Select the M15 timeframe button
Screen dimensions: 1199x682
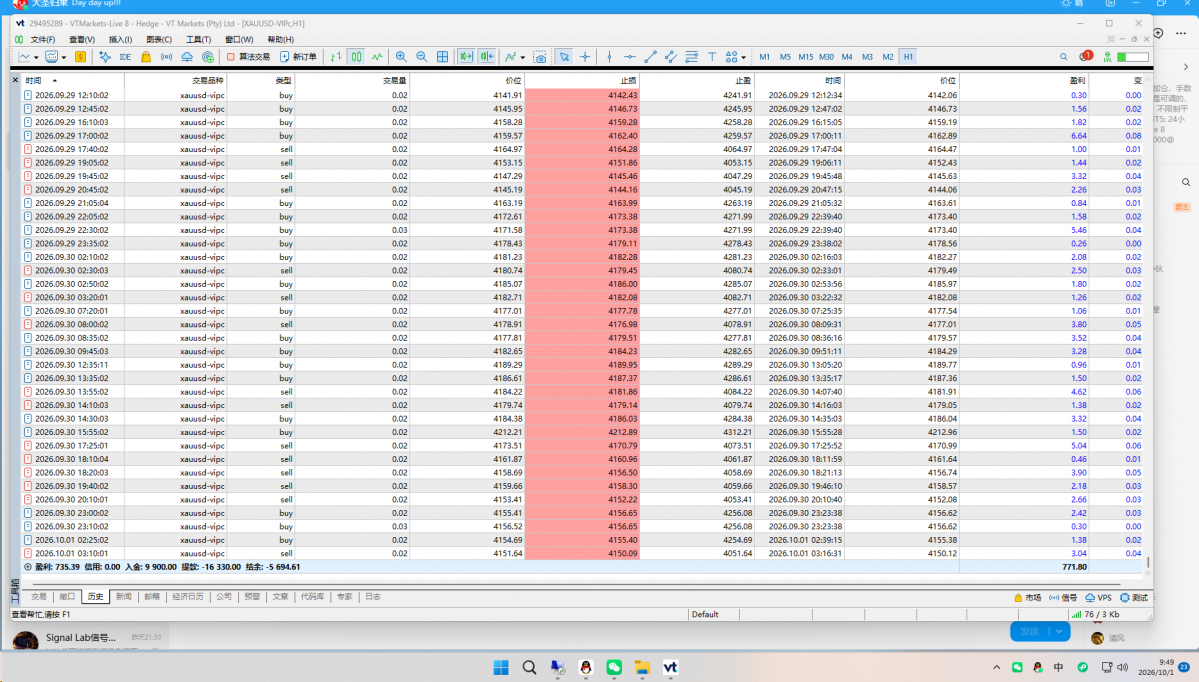point(805,57)
